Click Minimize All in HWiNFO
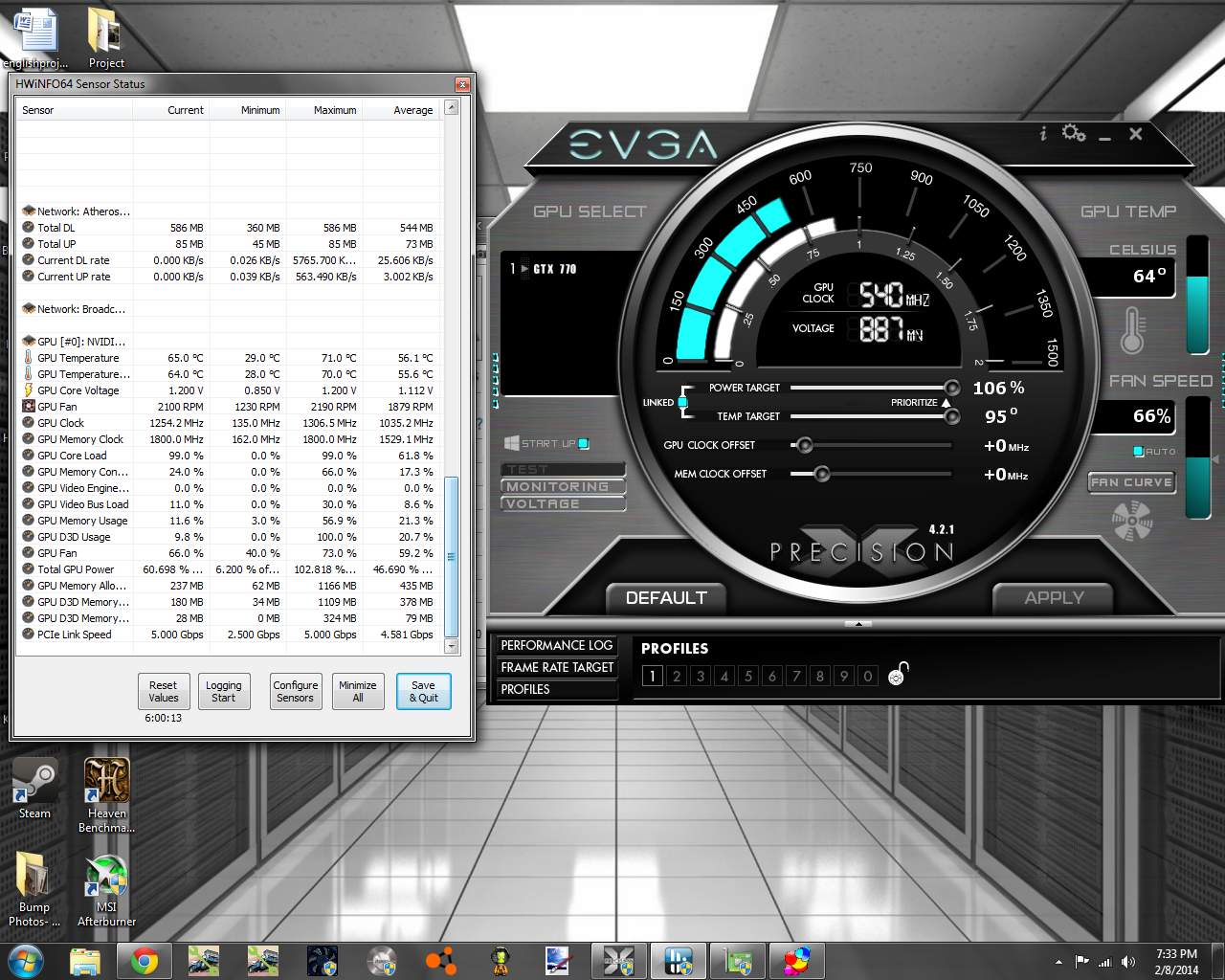Screen dimensions: 1225x980 (358, 691)
